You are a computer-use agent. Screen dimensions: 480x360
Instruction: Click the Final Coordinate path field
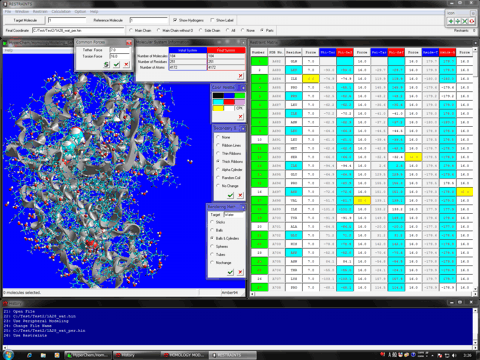(78, 30)
